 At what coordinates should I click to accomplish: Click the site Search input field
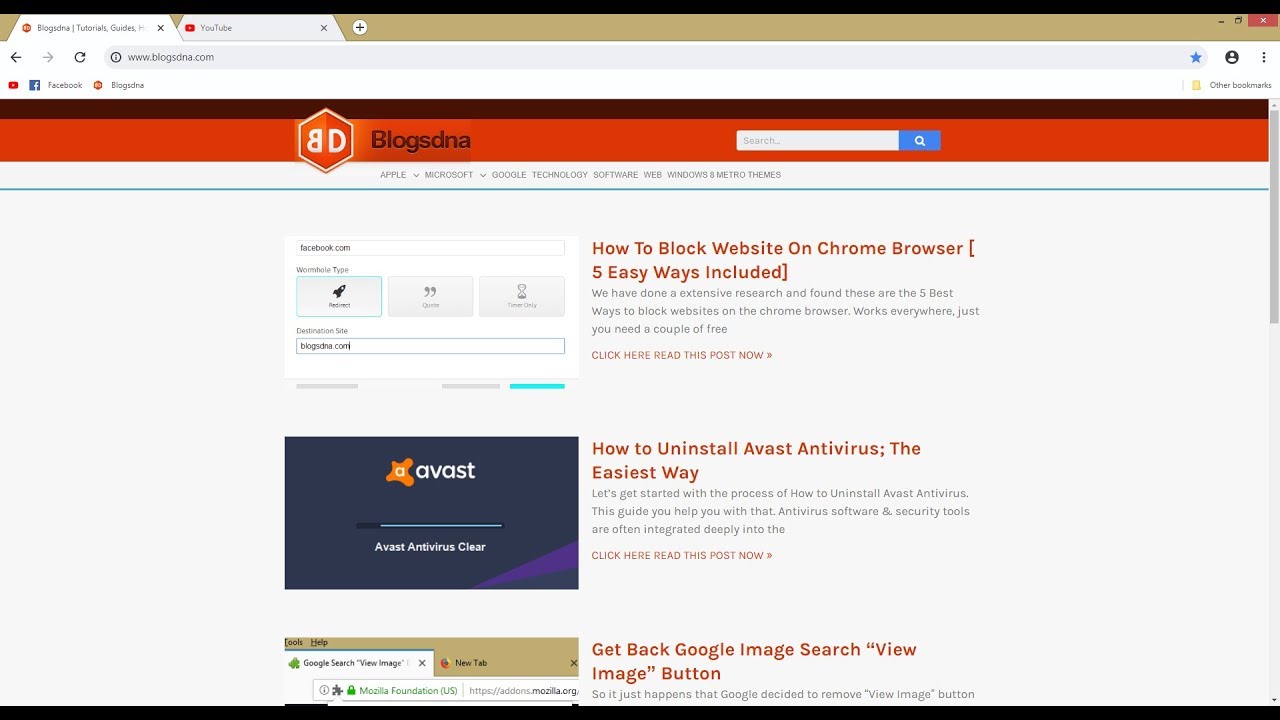[817, 141]
